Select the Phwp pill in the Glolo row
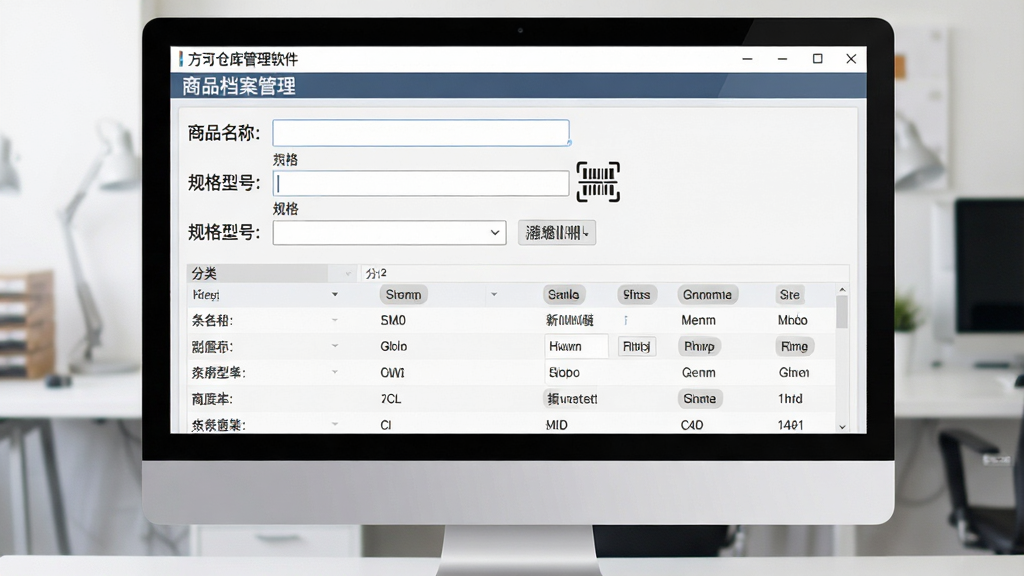This screenshot has width=1024, height=576. [699, 346]
